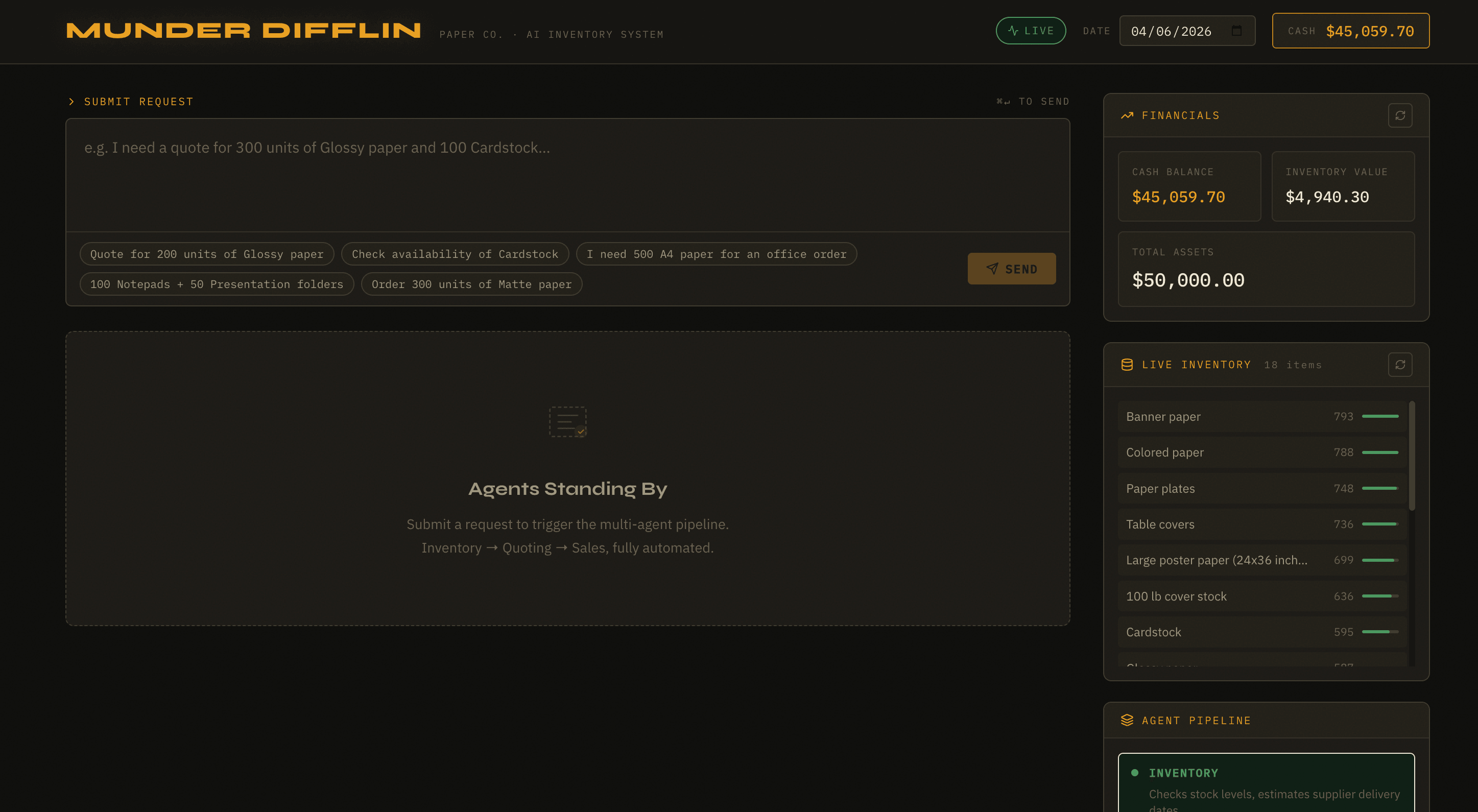Use suggestion '100 Notepads + 50 Presentation folders'

(x=217, y=284)
